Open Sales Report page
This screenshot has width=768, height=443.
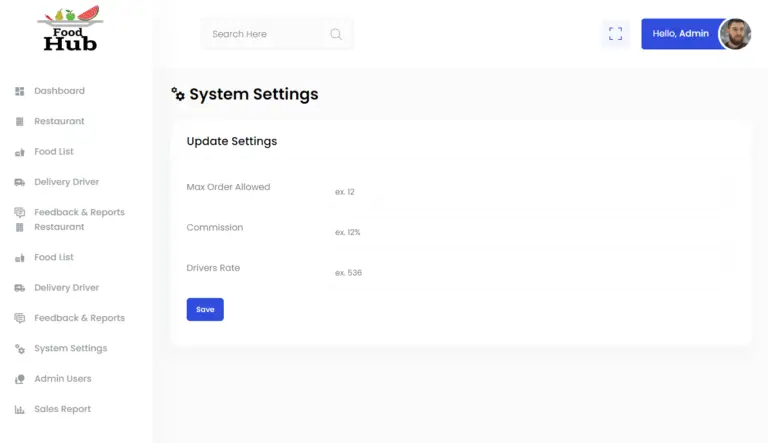pos(62,409)
